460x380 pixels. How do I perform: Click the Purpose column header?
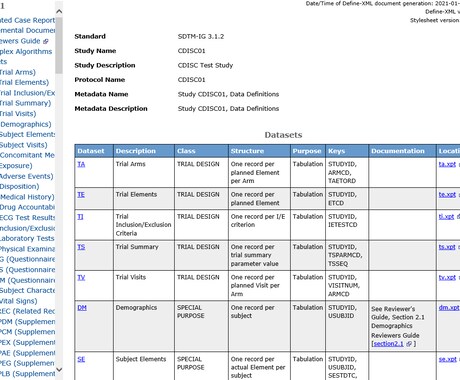click(x=308, y=151)
